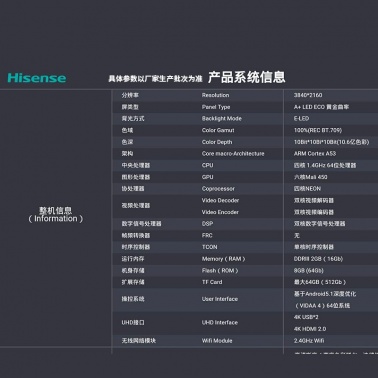Image resolution: width=378 pixels, height=378 pixels.
Task: Select the Backlight Mode label
Action: point(222,119)
